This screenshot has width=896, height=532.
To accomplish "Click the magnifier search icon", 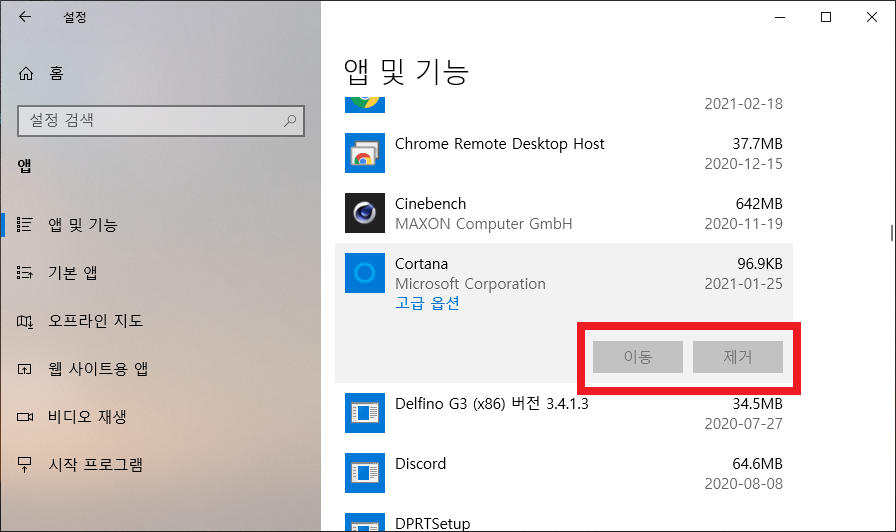I will tap(290, 121).
